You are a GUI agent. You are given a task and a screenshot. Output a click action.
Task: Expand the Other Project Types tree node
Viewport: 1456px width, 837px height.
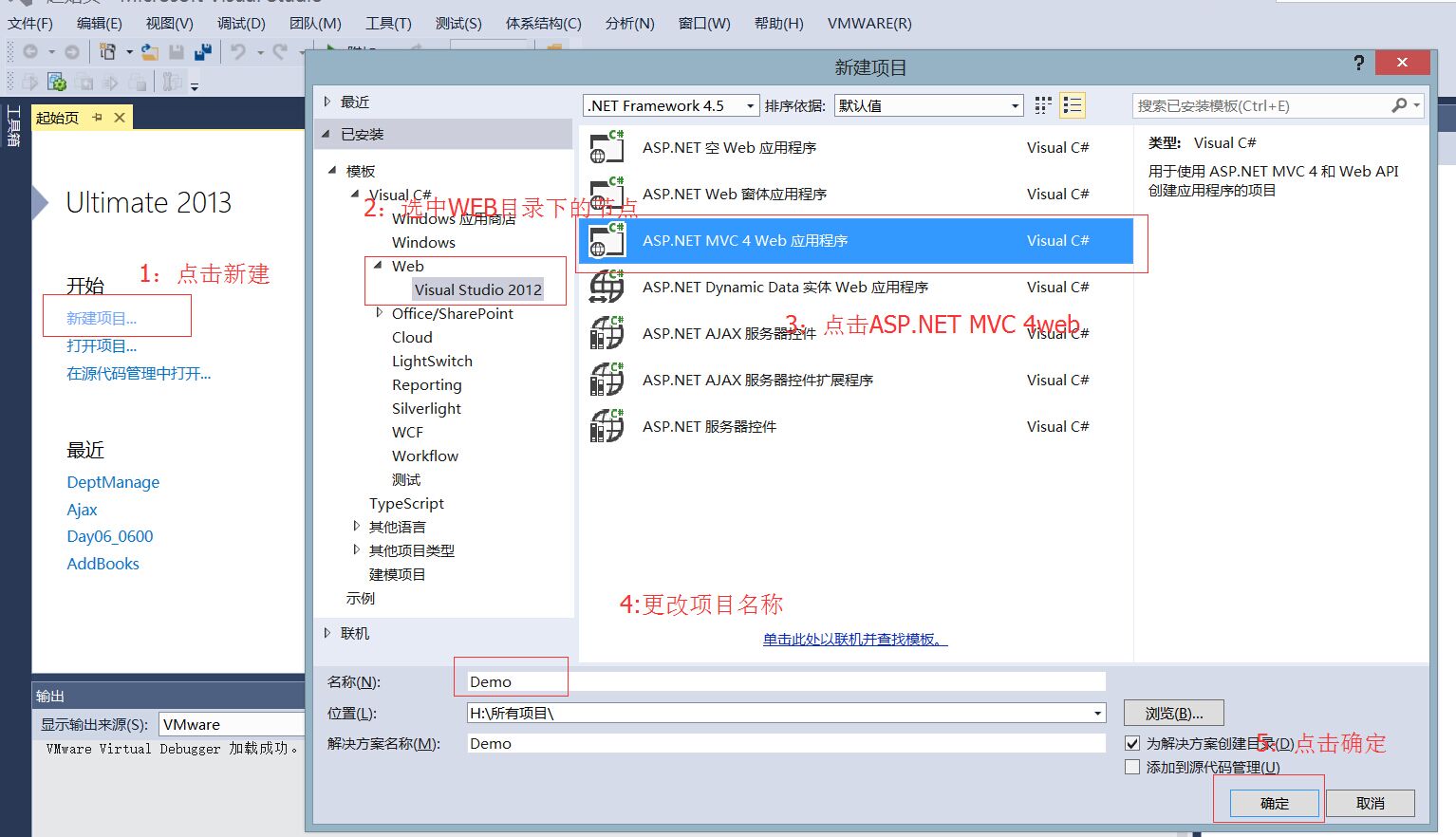pyautogui.click(x=356, y=549)
